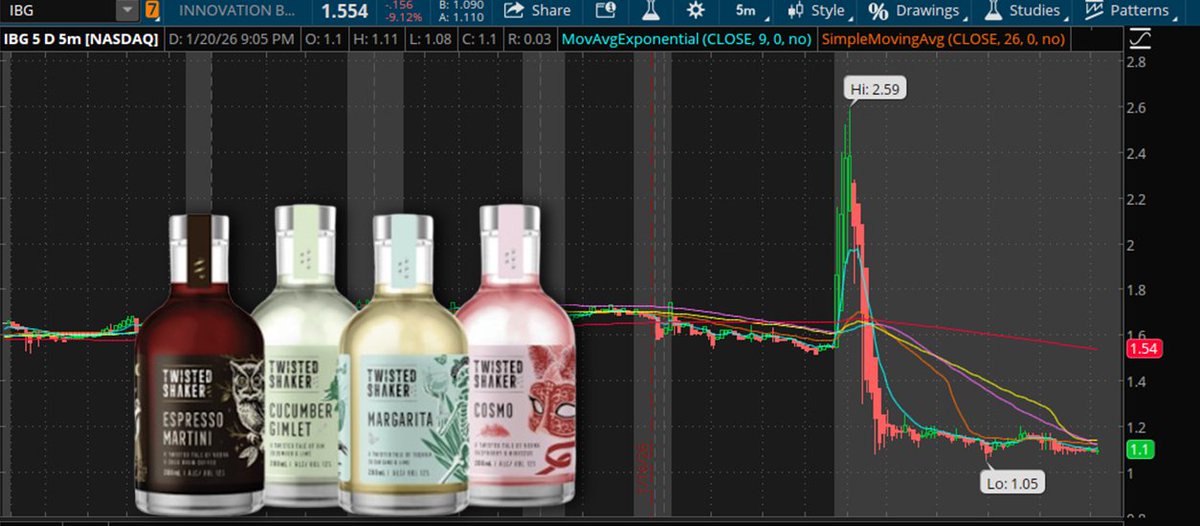Open chart settings gear icon
Image resolution: width=1200 pixels, height=526 pixels.
point(695,11)
